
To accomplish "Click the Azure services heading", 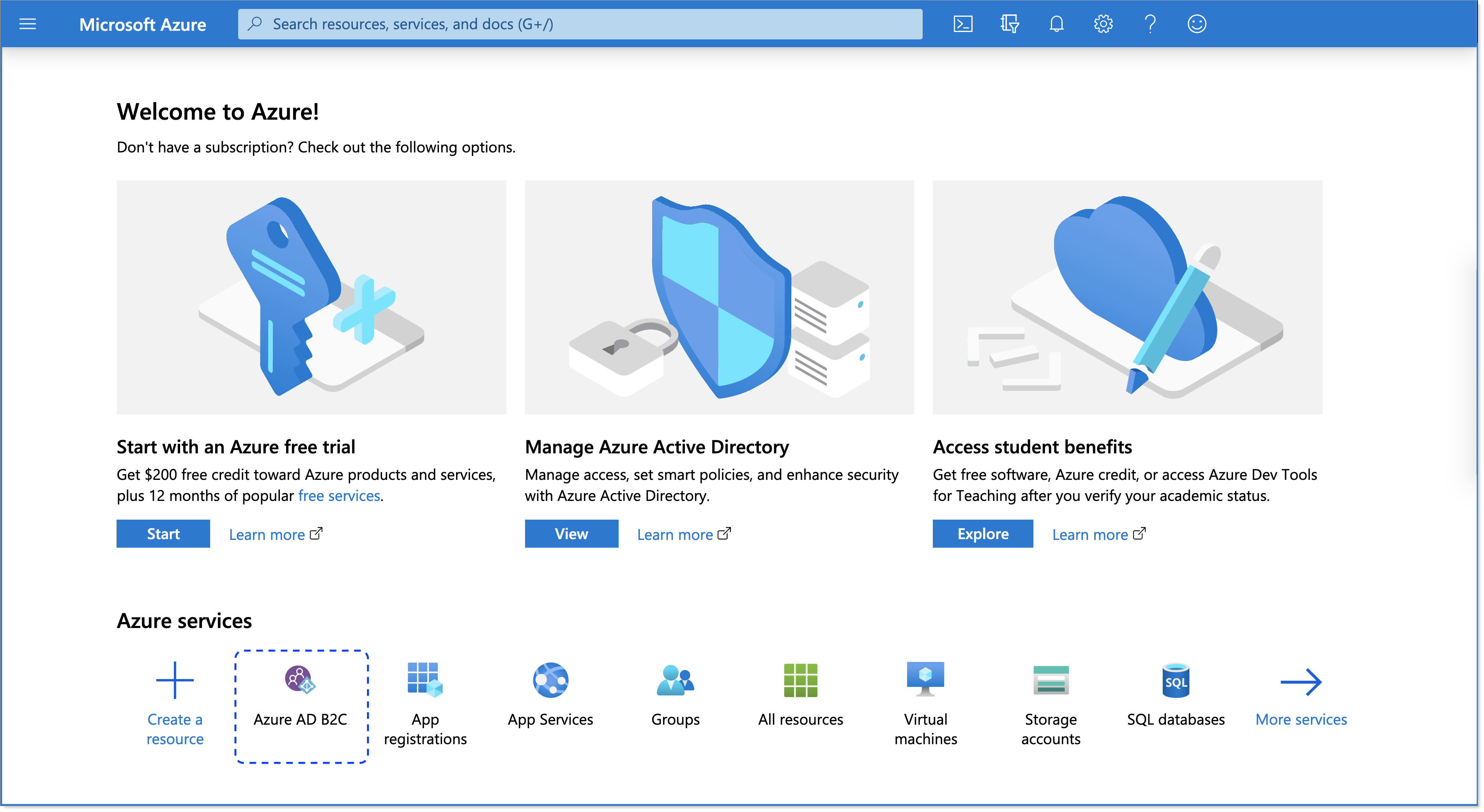I will pyautogui.click(x=184, y=621).
